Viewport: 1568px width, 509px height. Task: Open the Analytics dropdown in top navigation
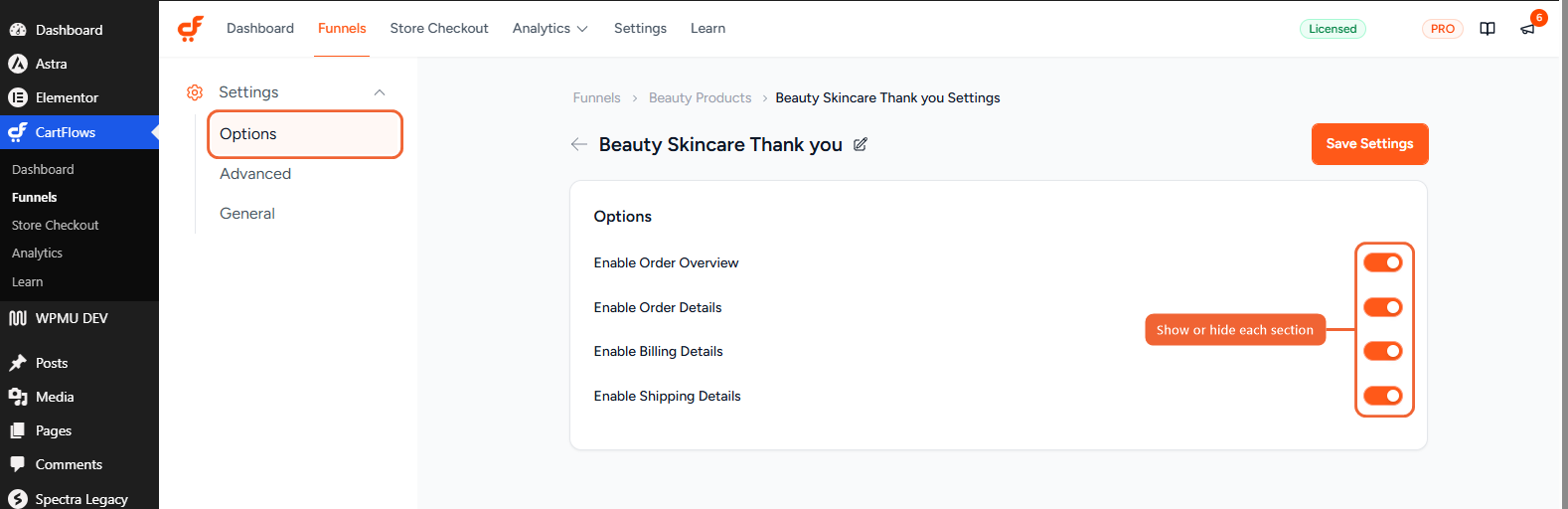(549, 29)
